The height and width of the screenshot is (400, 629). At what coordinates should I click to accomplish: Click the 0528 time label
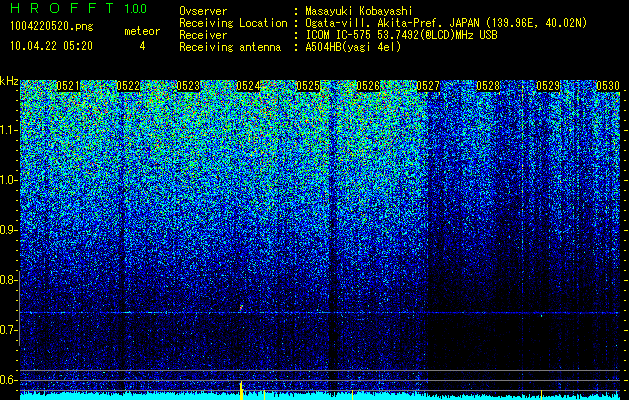pos(488,86)
